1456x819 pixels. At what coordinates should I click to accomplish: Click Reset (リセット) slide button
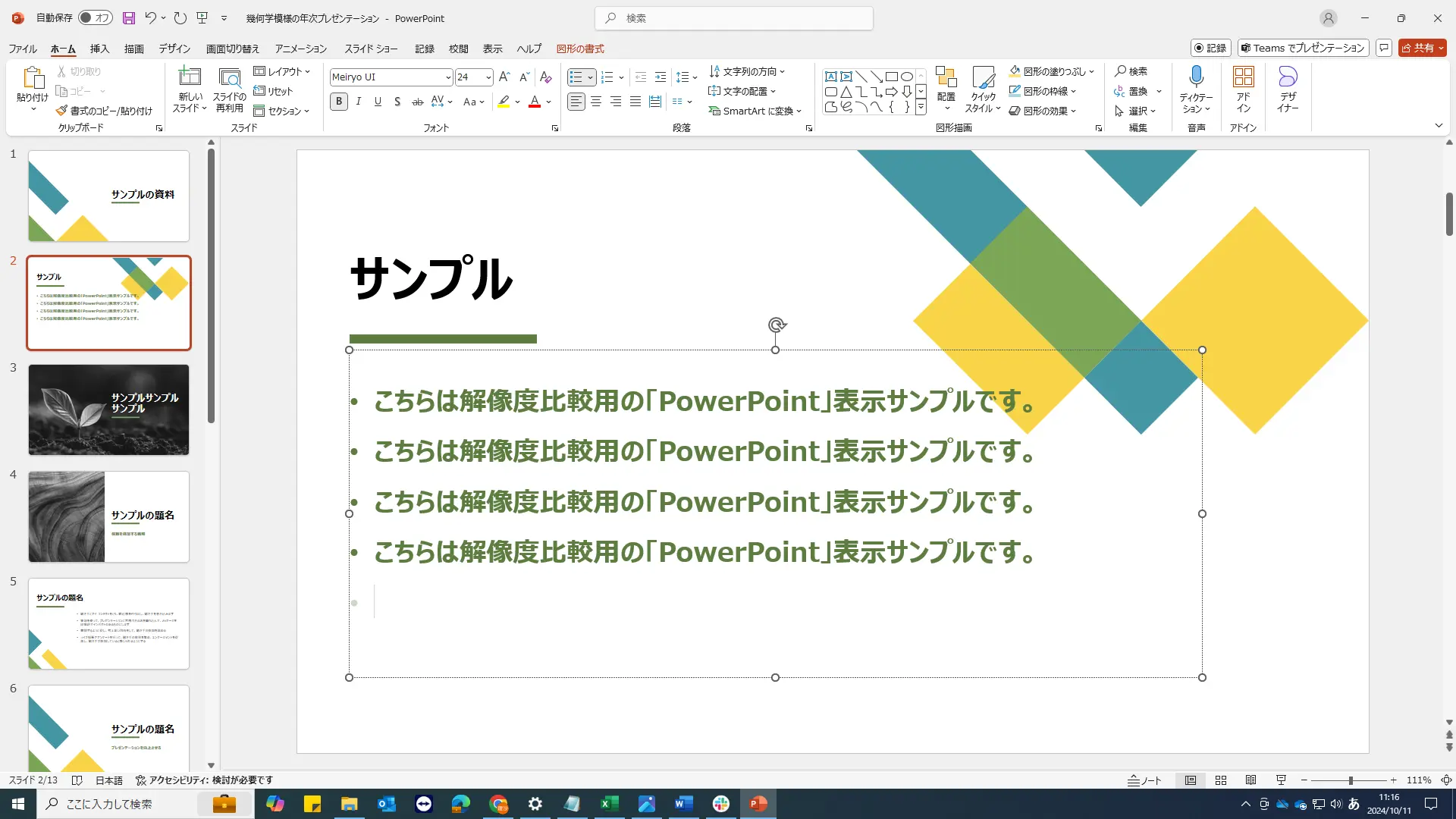coord(273,91)
